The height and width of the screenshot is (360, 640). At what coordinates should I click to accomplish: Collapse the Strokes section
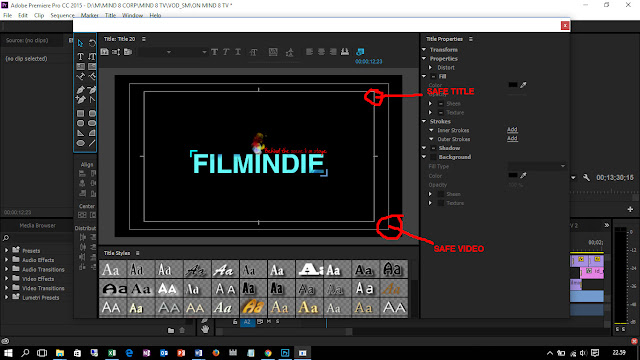[x=424, y=121]
